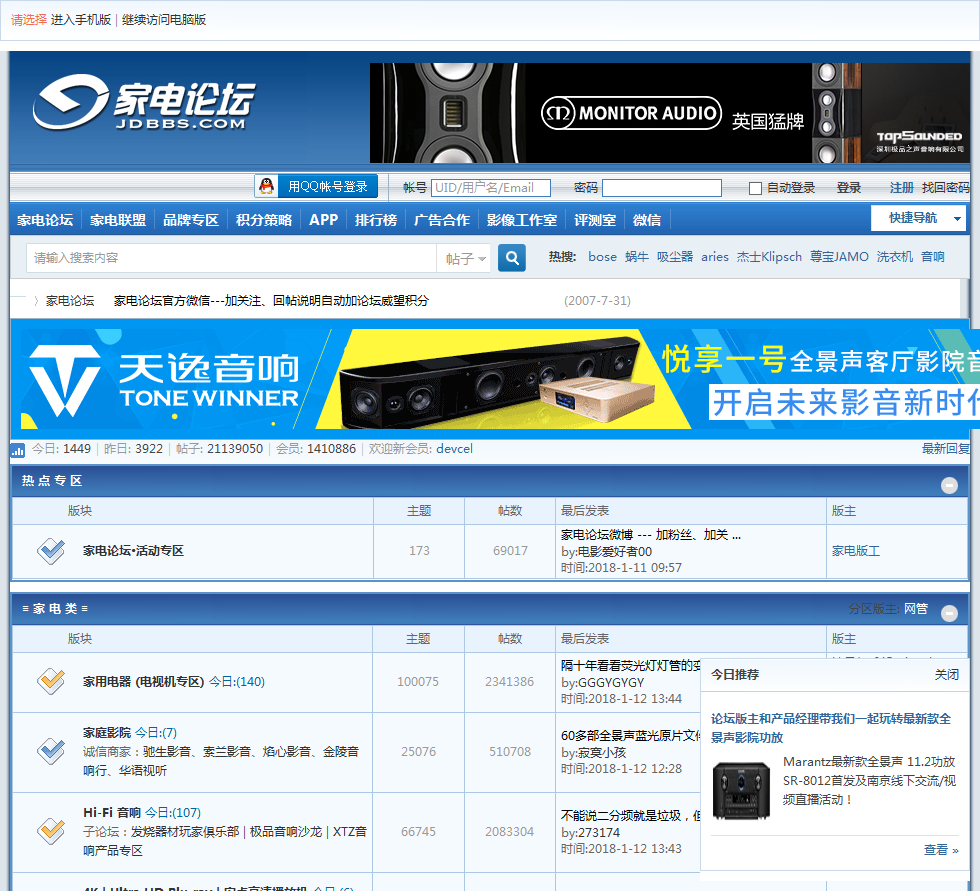Open 家电论坛·活动专区 forum
Image resolution: width=980 pixels, height=891 pixels.
133,551
